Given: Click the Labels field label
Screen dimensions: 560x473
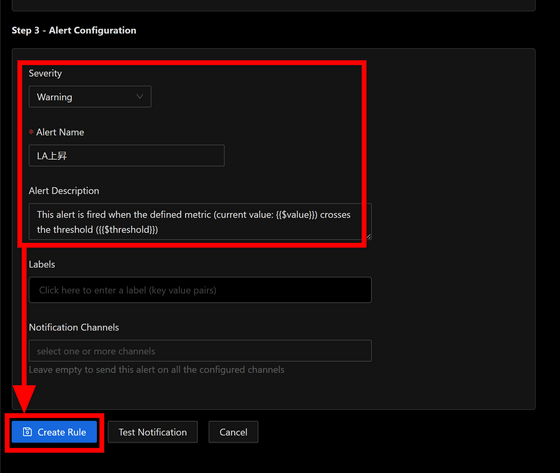Looking at the screenshot, I should pyautogui.click(x=42, y=264).
